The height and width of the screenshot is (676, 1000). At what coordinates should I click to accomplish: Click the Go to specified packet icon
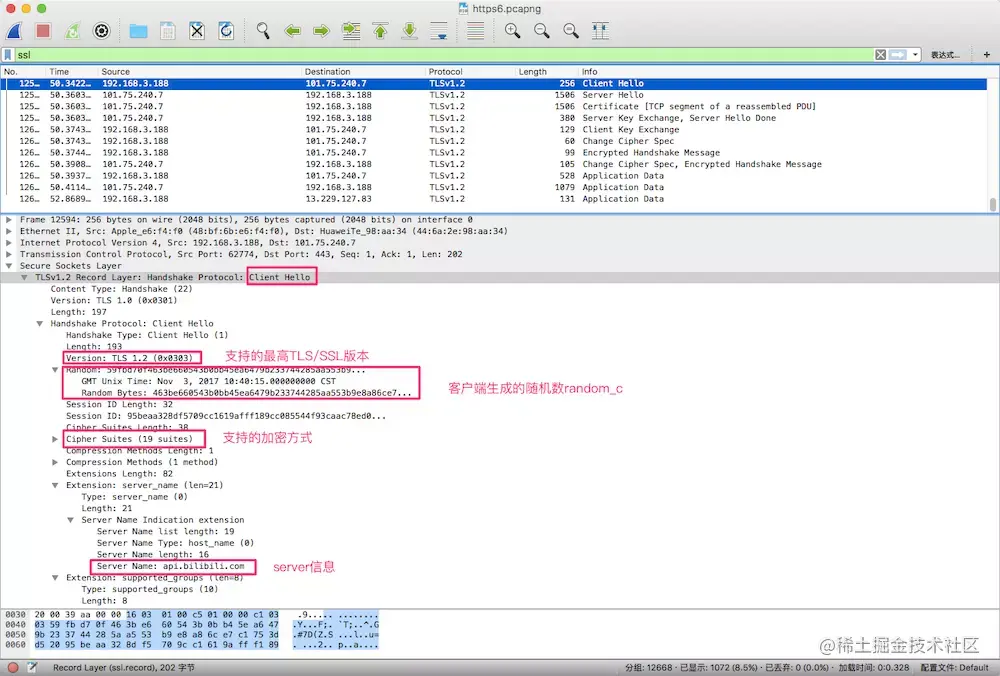(351, 31)
